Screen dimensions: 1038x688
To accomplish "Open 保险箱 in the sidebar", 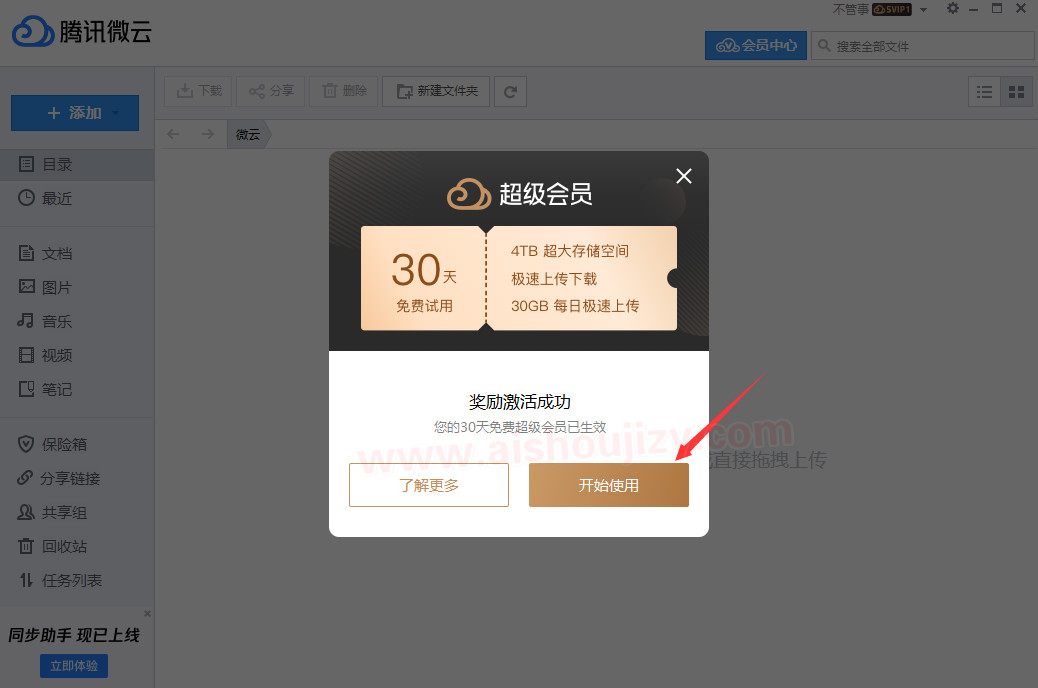I will 77,444.
